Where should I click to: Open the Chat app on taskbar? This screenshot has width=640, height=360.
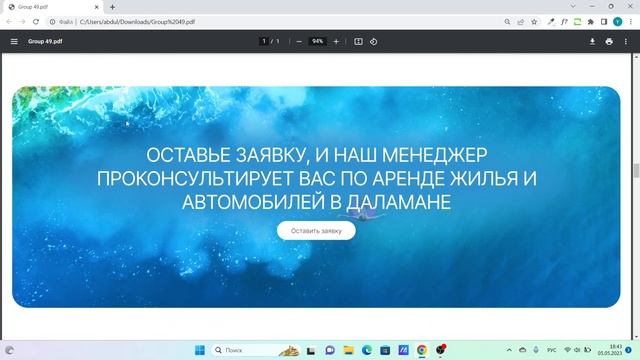330,350
